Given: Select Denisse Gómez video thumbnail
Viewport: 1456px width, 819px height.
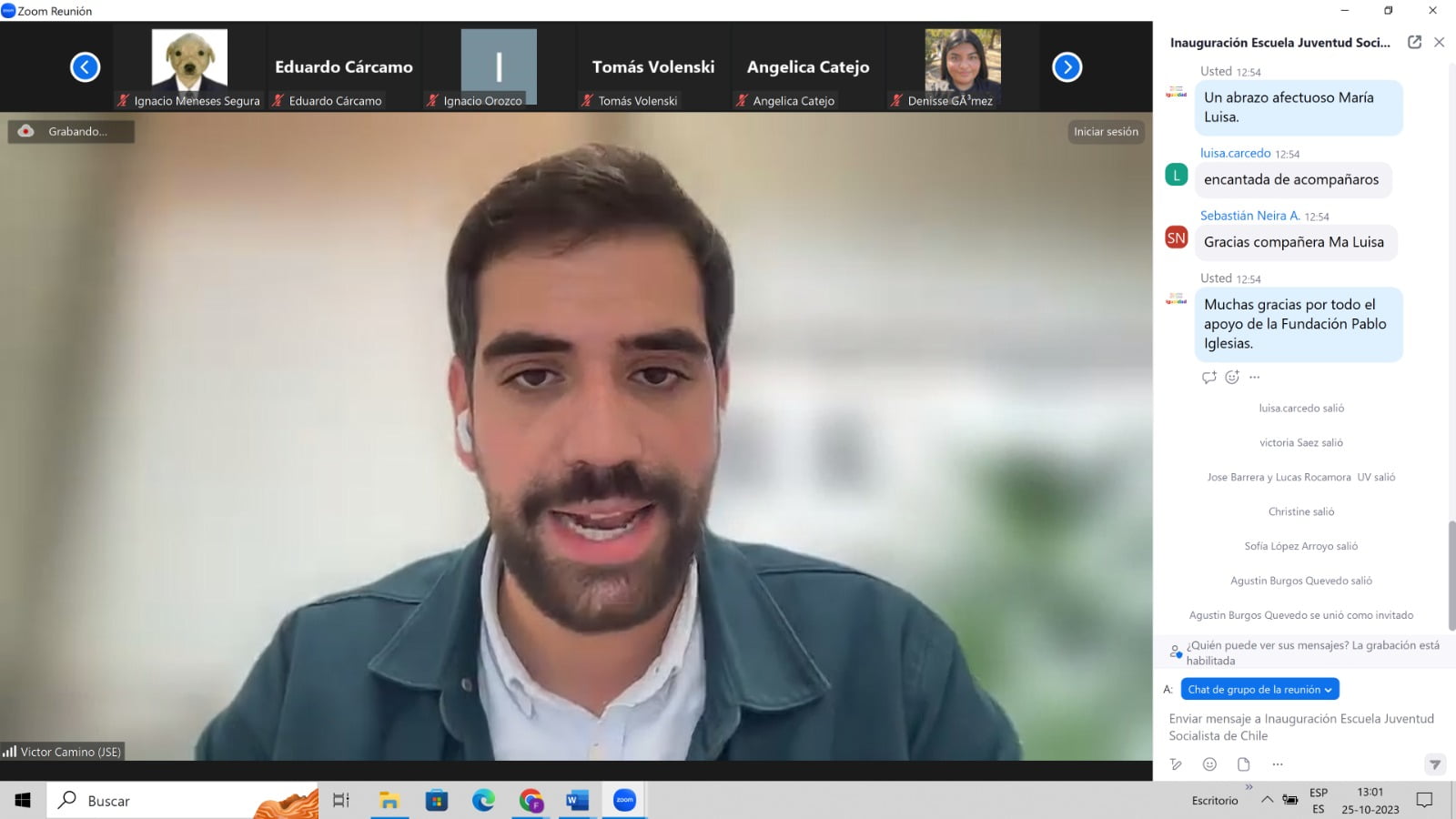Looking at the screenshot, I should tap(963, 67).
